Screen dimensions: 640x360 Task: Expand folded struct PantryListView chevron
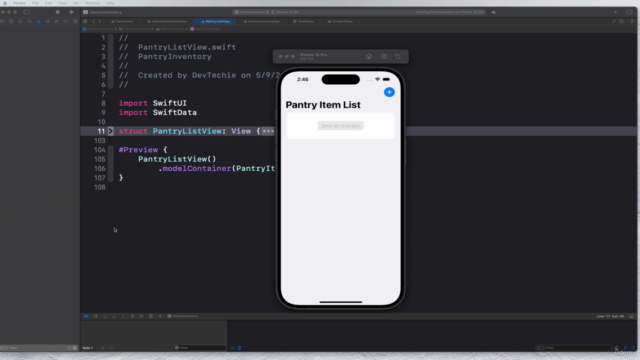coord(110,131)
